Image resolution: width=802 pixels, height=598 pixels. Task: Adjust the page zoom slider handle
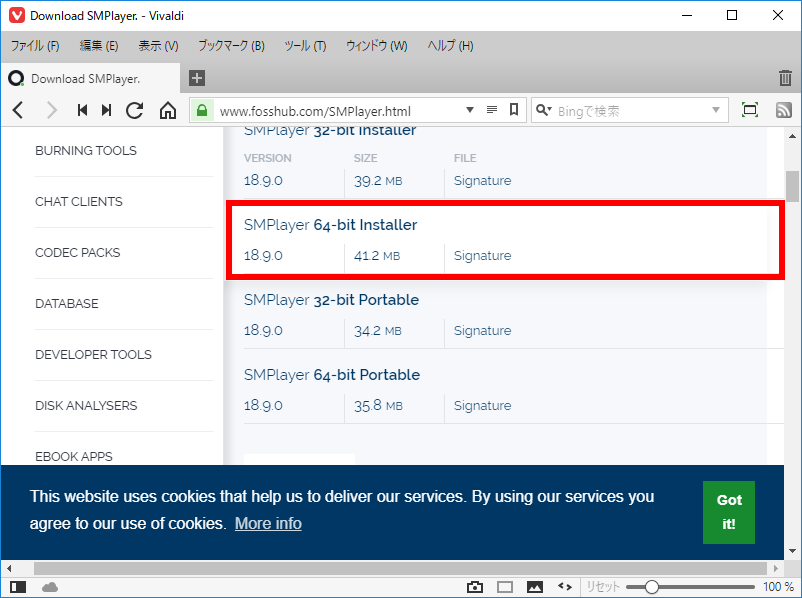651,587
